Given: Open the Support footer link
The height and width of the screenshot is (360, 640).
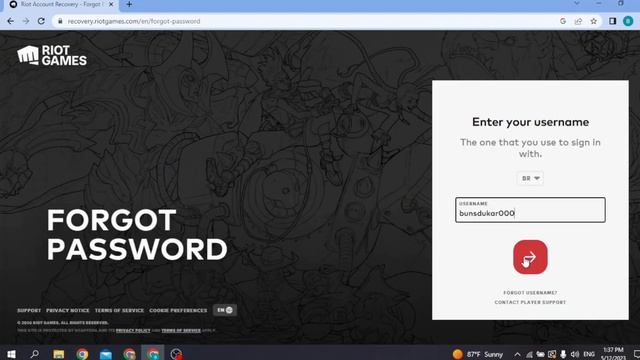Looking at the screenshot, I should 29,311.
